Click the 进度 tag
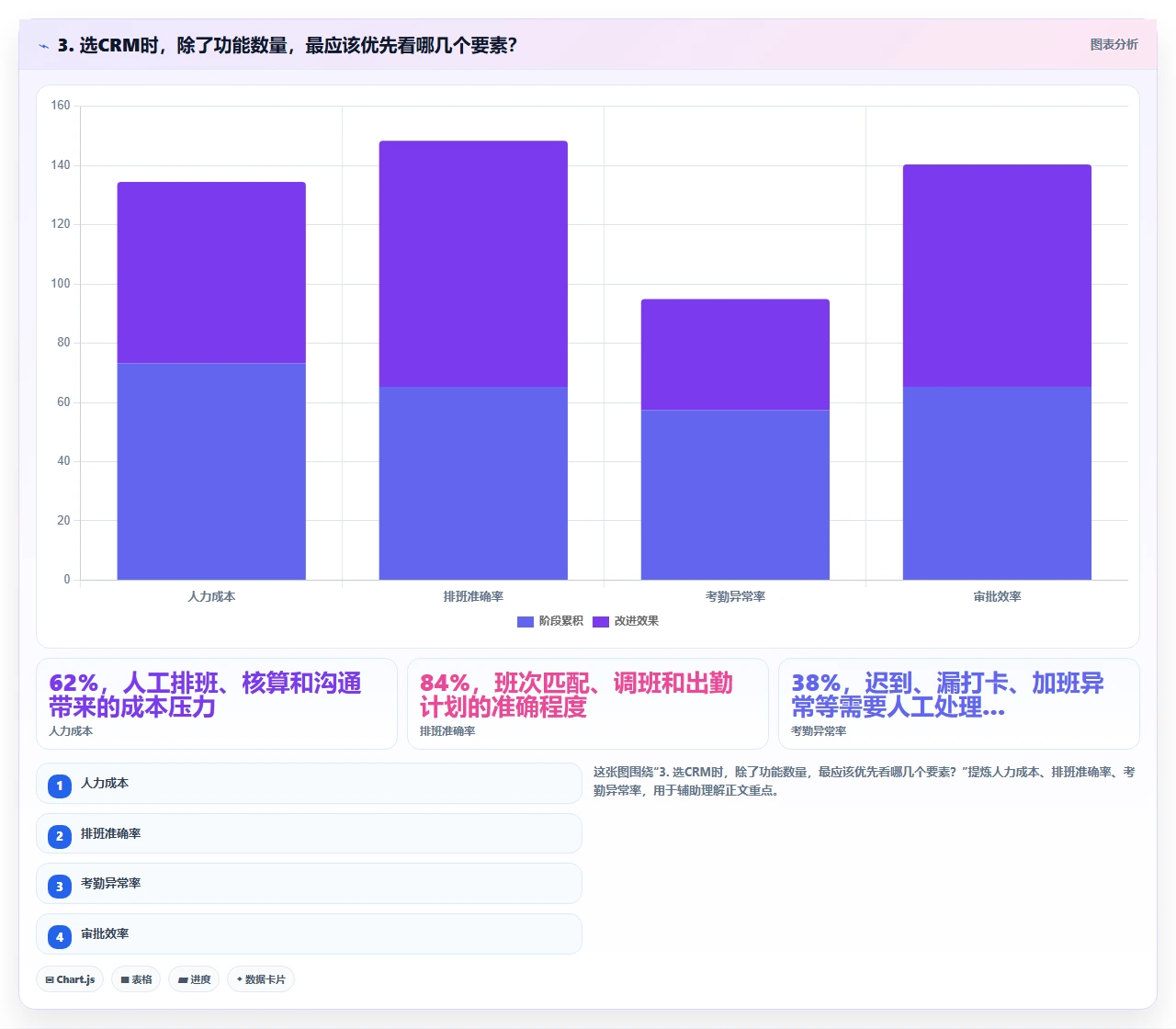This screenshot has height=1029, width=1176. click(x=194, y=979)
